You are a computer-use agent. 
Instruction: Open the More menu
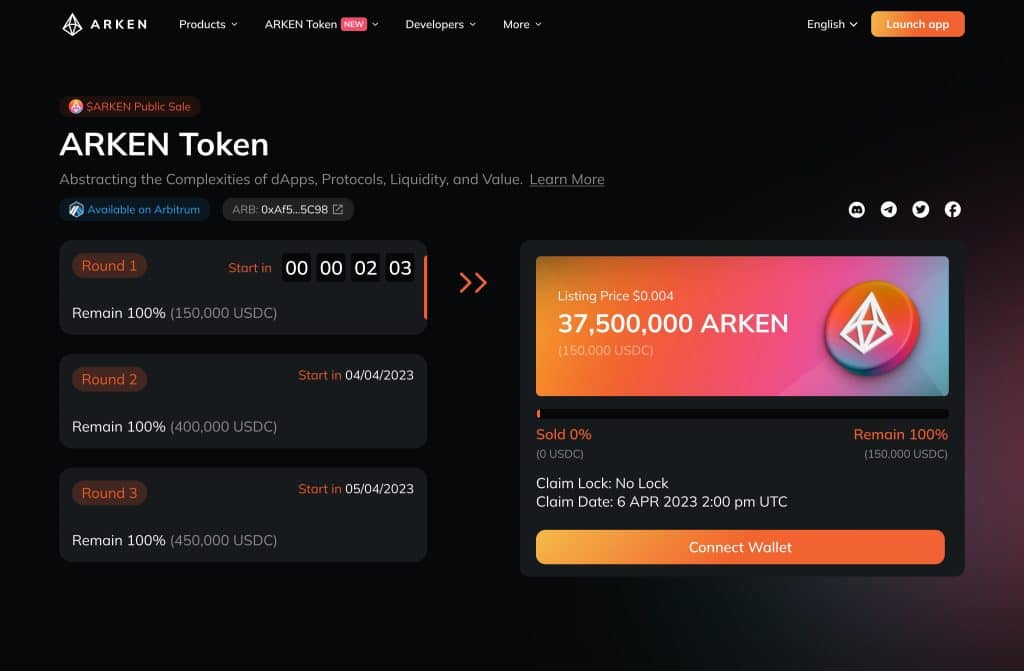pyautogui.click(x=522, y=24)
